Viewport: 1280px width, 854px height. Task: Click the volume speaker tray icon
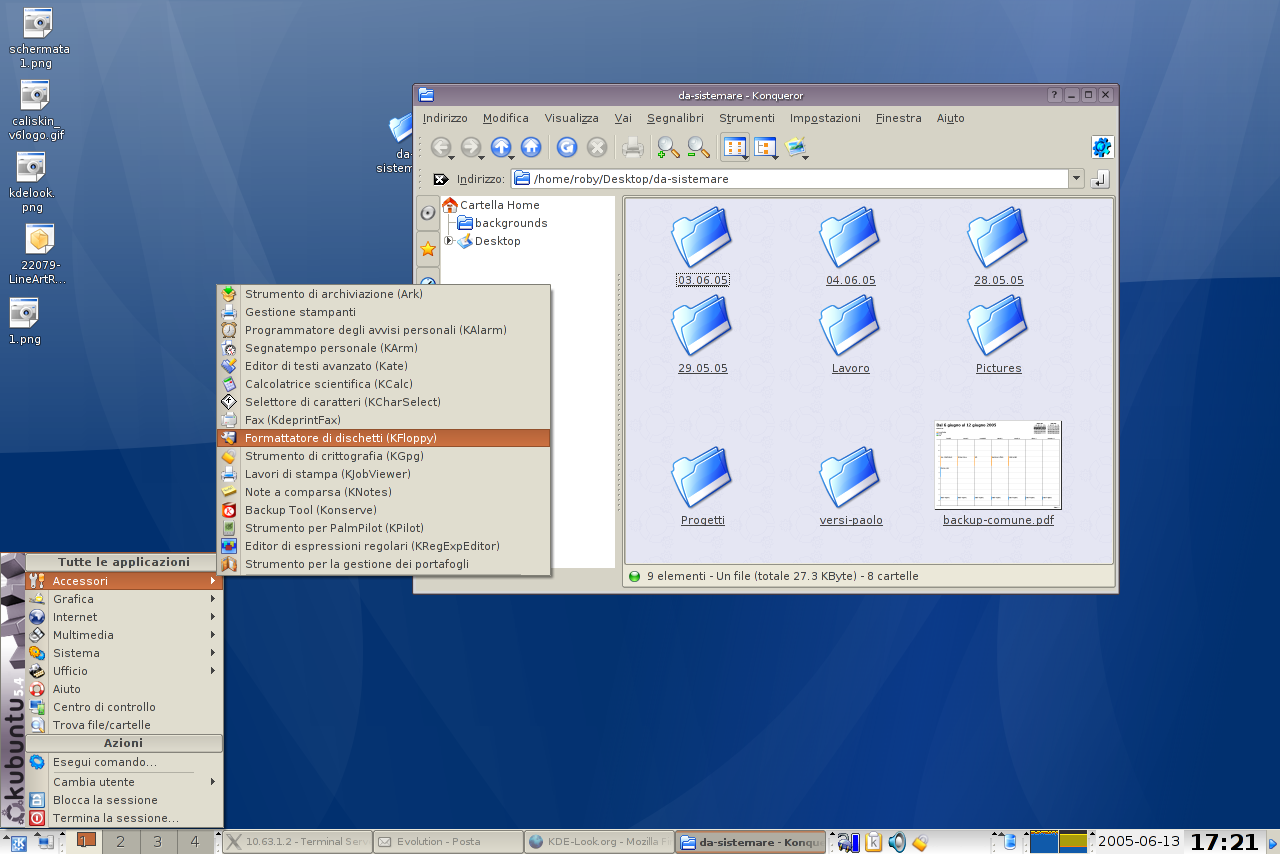897,842
